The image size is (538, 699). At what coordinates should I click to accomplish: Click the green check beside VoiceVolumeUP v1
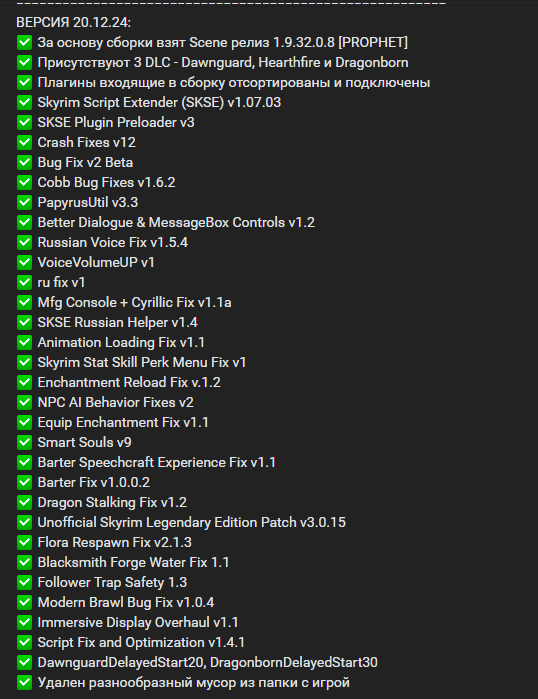pyautogui.click(x=25, y=262)
